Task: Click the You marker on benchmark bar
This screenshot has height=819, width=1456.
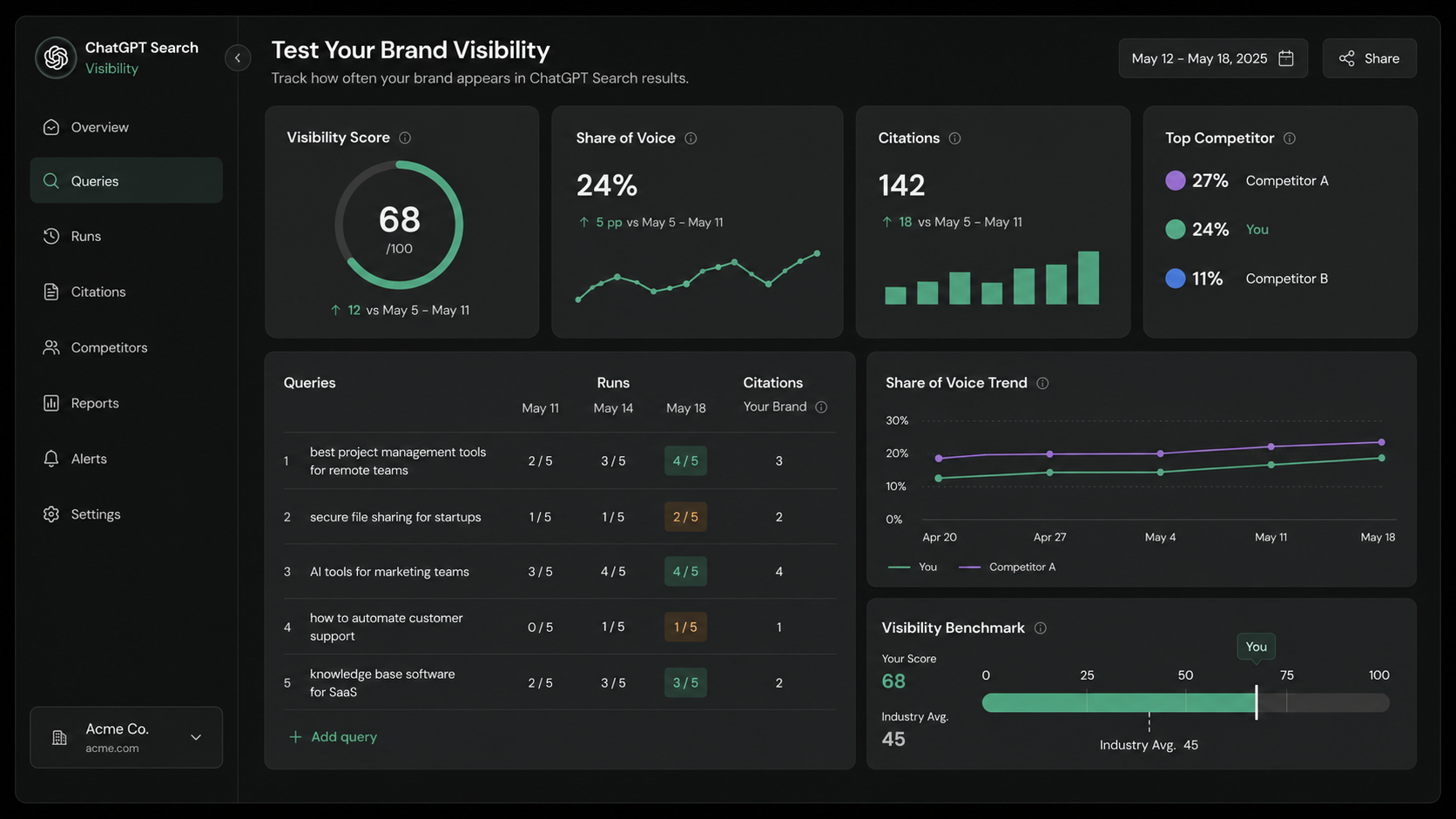Action: pyautogui.click(x=1256, y=646)
